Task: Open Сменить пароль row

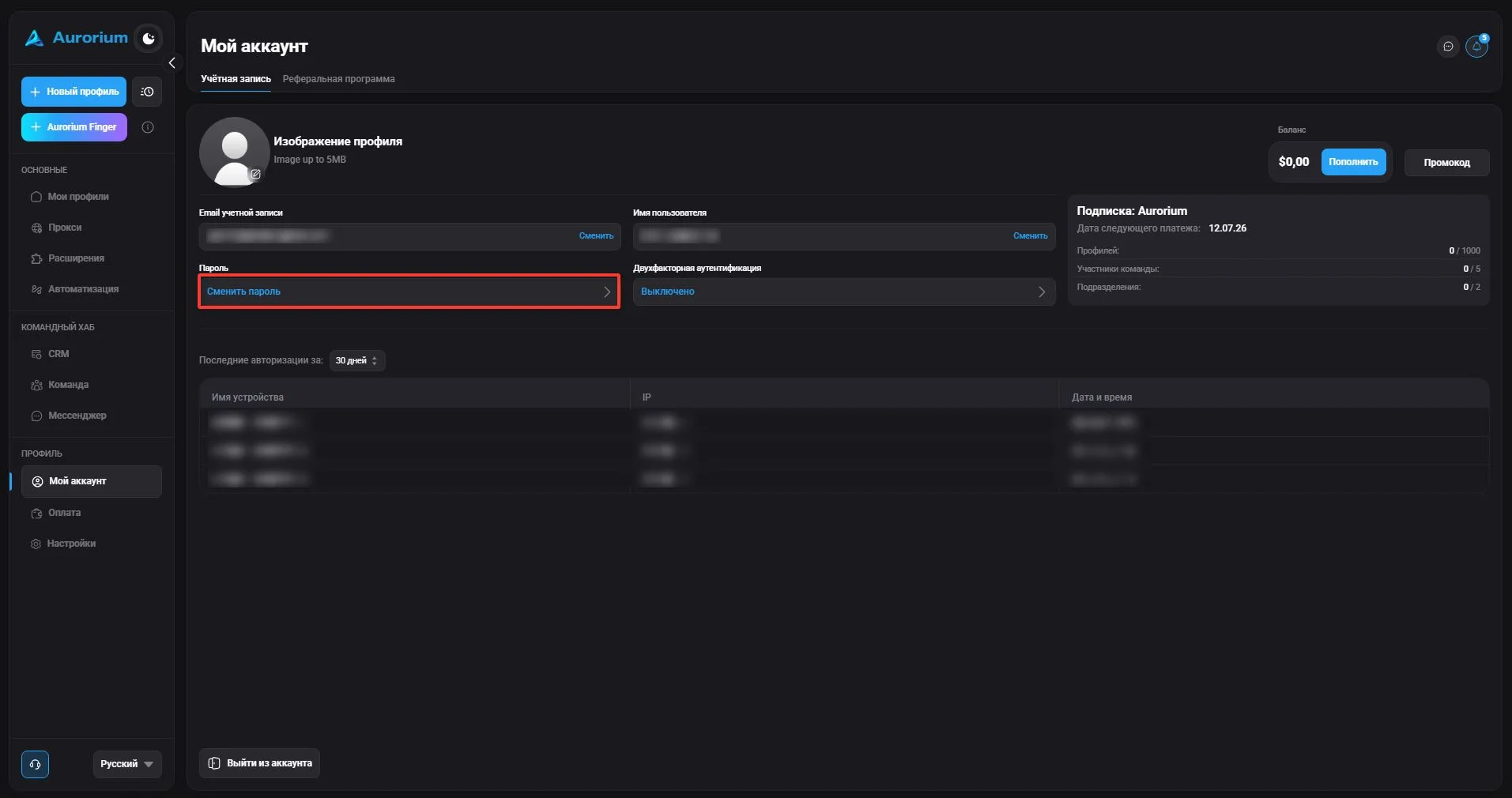Action: pos(409,292)
